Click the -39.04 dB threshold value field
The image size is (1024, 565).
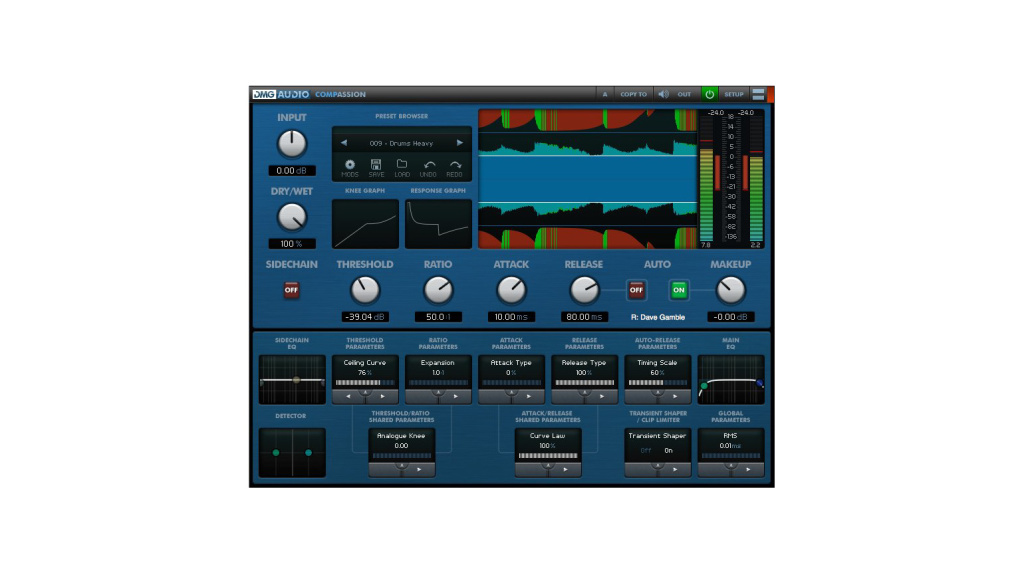[x=365, y=317]
